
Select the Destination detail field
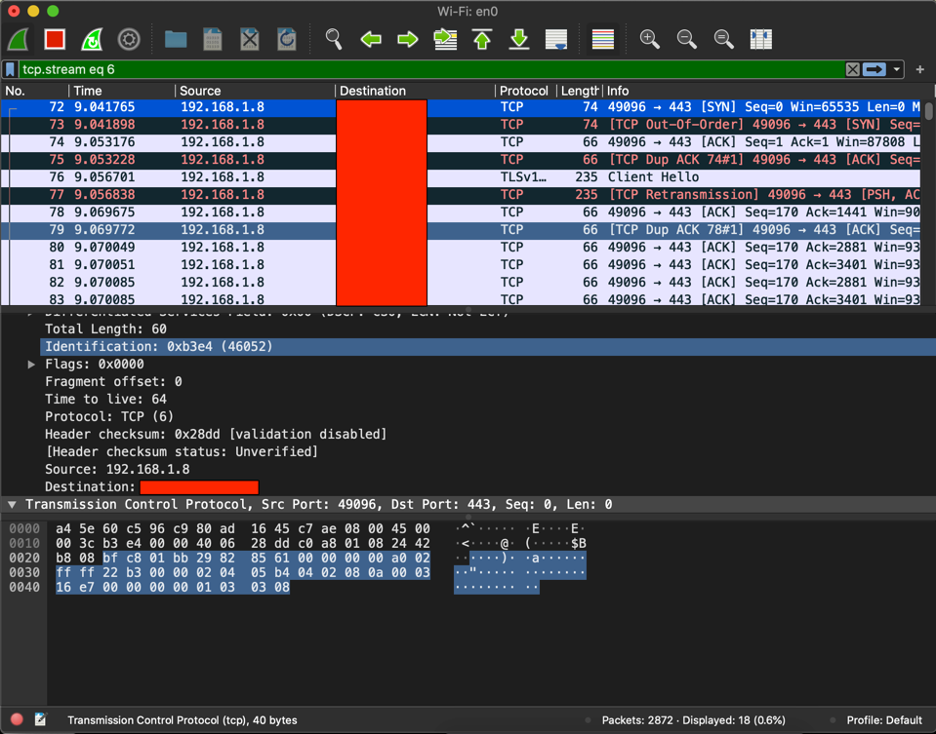(x=152, y=487)
